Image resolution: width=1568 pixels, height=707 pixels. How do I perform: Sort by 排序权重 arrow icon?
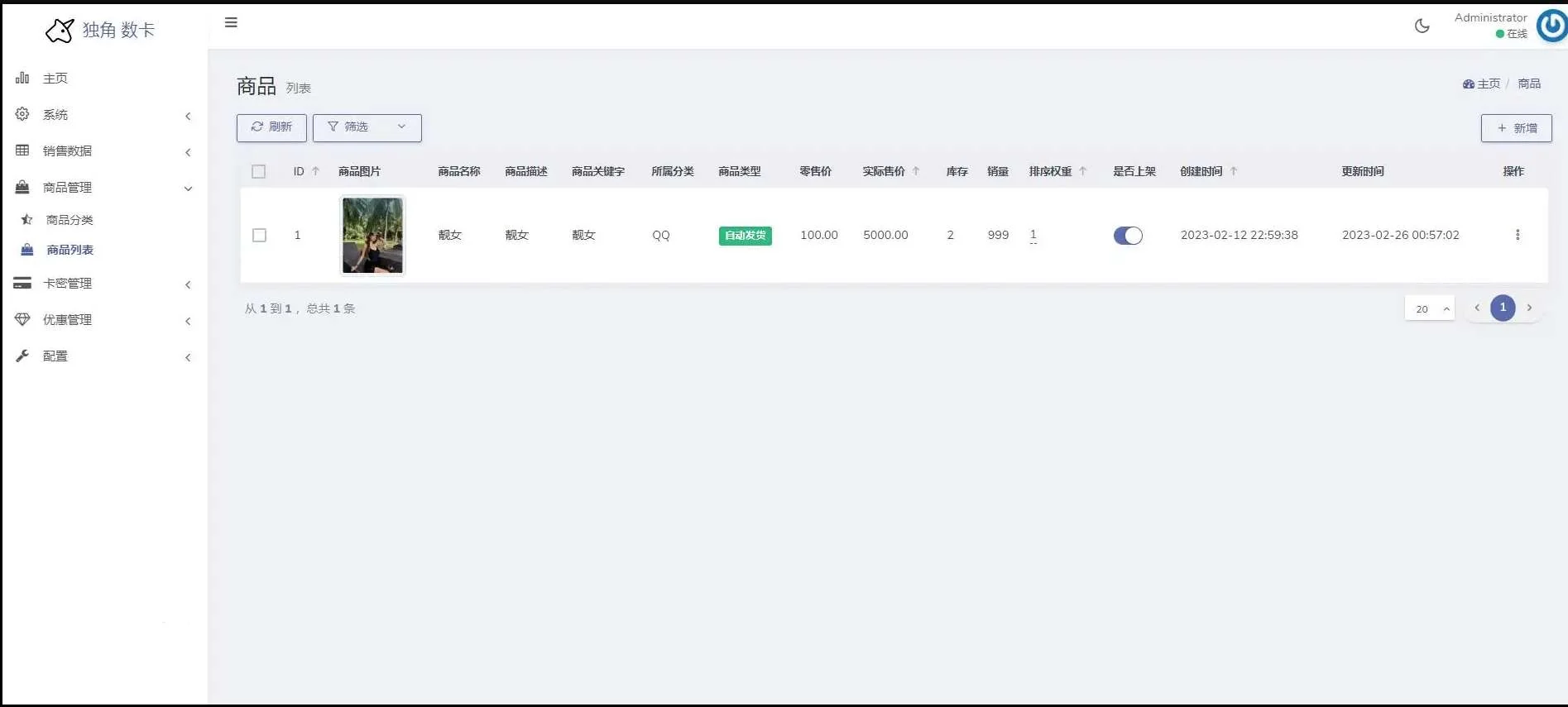coord(1082,171)
